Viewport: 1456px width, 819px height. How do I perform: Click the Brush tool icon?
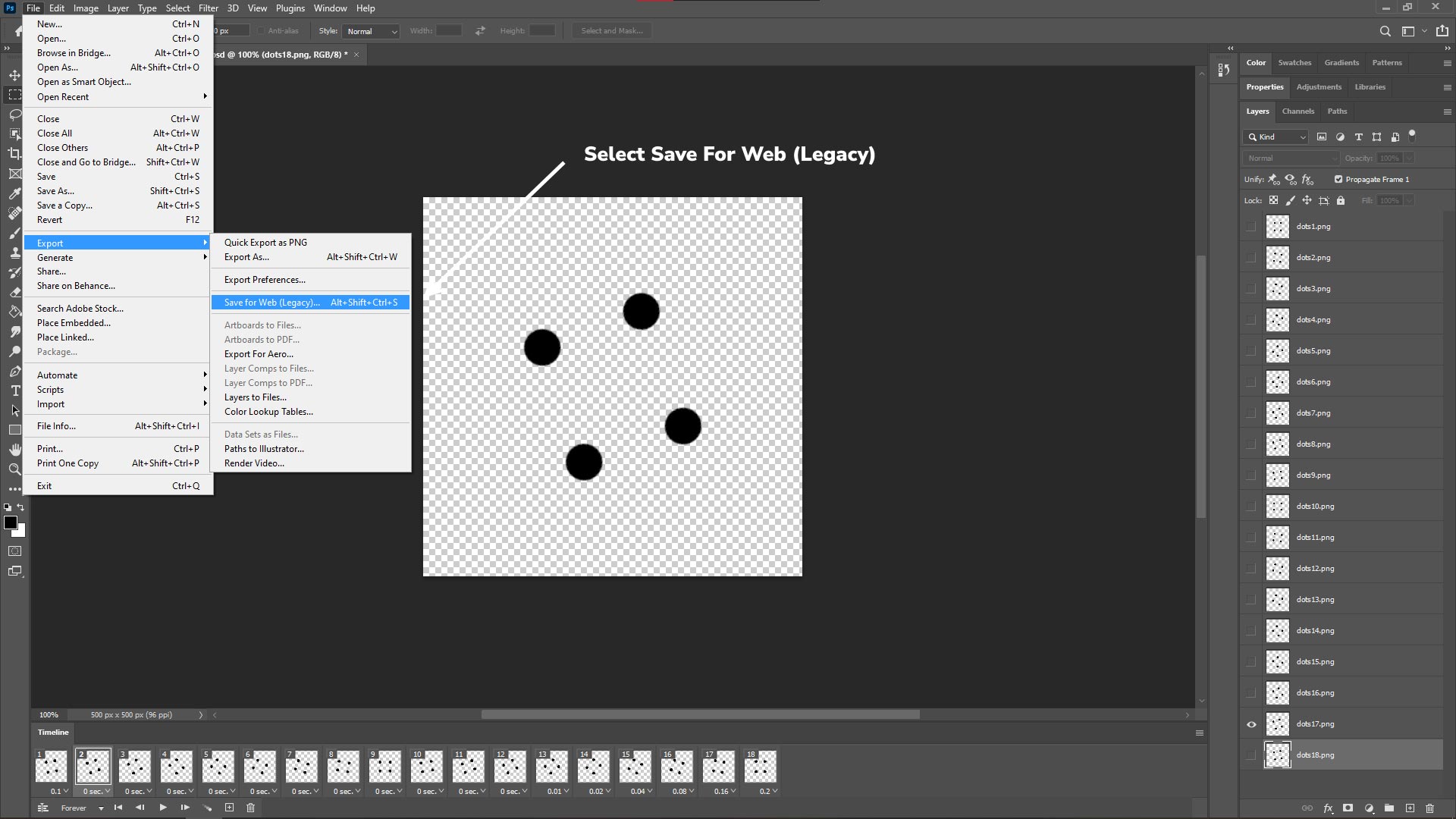[x=15, y=232]
